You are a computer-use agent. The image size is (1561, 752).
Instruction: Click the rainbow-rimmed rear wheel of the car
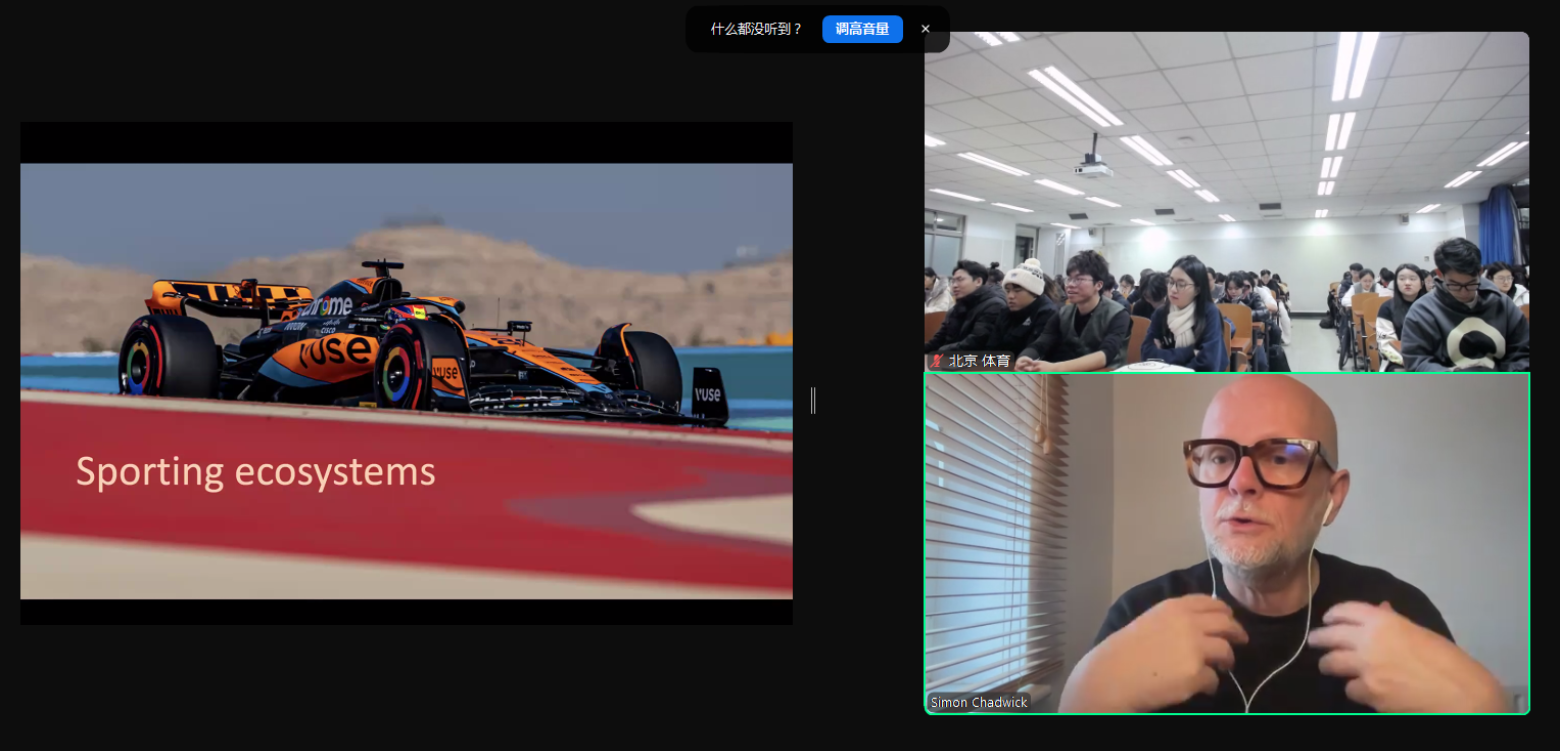[x=166, y=358]
